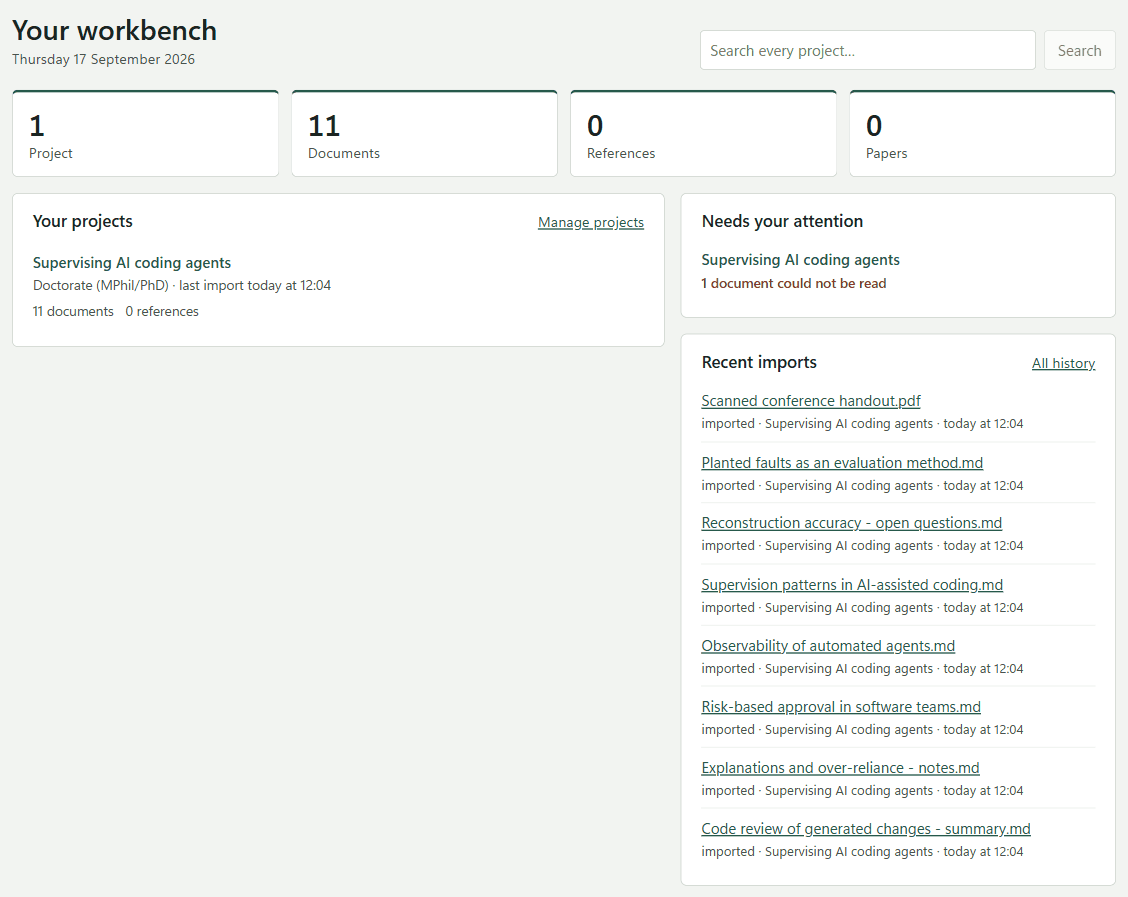Click the 'Needs your attention' heading
The image size is (1128, 897).
(x=782, y=222)
